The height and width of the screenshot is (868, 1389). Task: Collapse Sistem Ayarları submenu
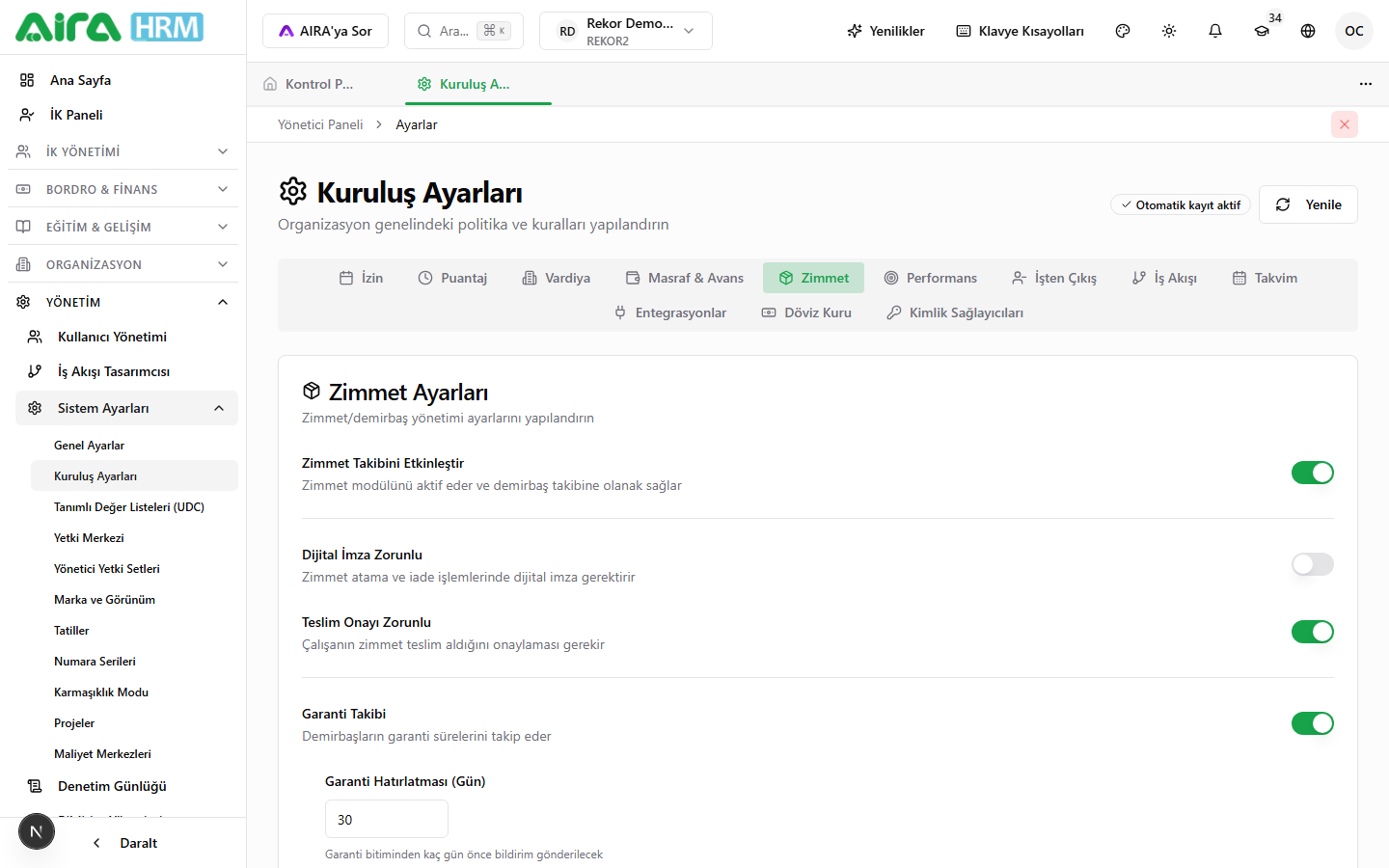click(126, 408)
